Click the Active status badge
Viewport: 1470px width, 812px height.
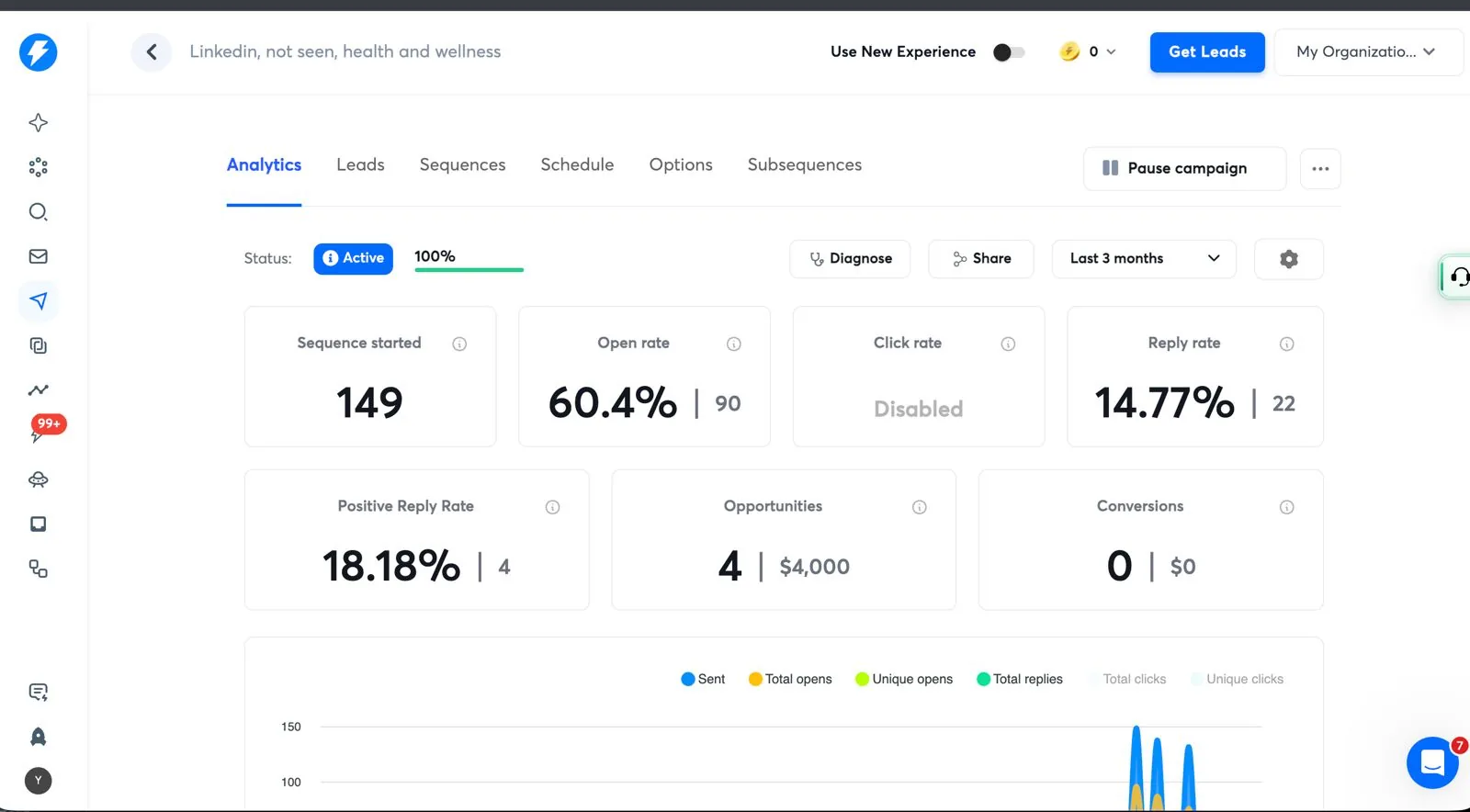(x=353, y=259)
